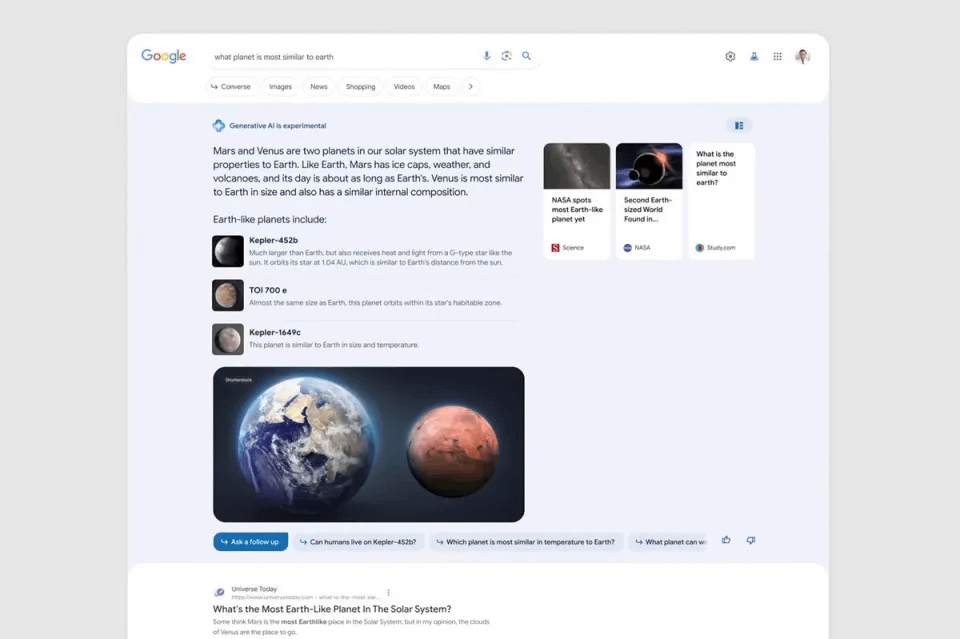Open Search Labs flask icon

[x=754, y=57]
